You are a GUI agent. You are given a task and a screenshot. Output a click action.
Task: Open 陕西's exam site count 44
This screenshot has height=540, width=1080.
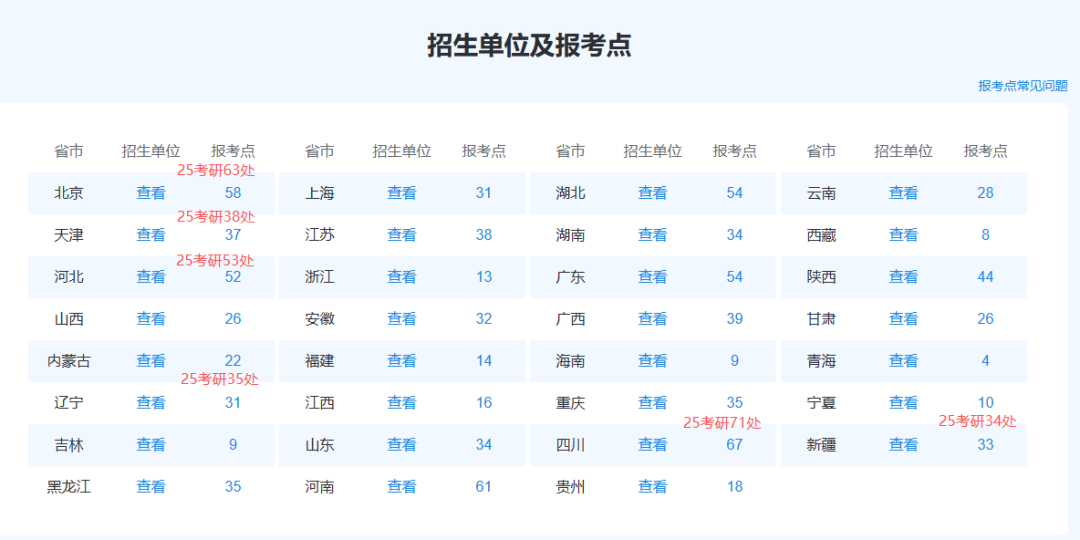(x=986, y=277)
